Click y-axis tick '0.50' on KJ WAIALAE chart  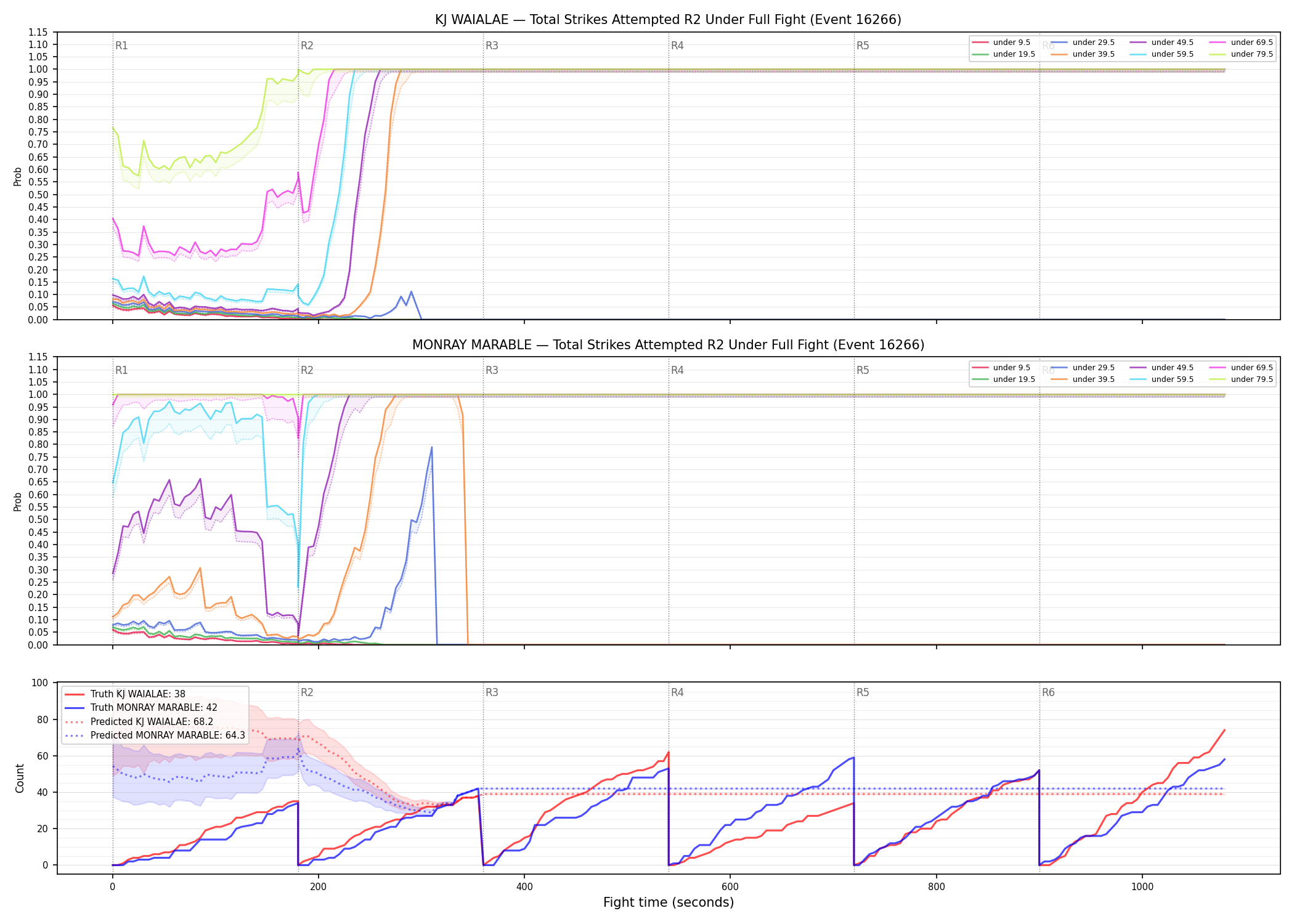coord(38,195)
